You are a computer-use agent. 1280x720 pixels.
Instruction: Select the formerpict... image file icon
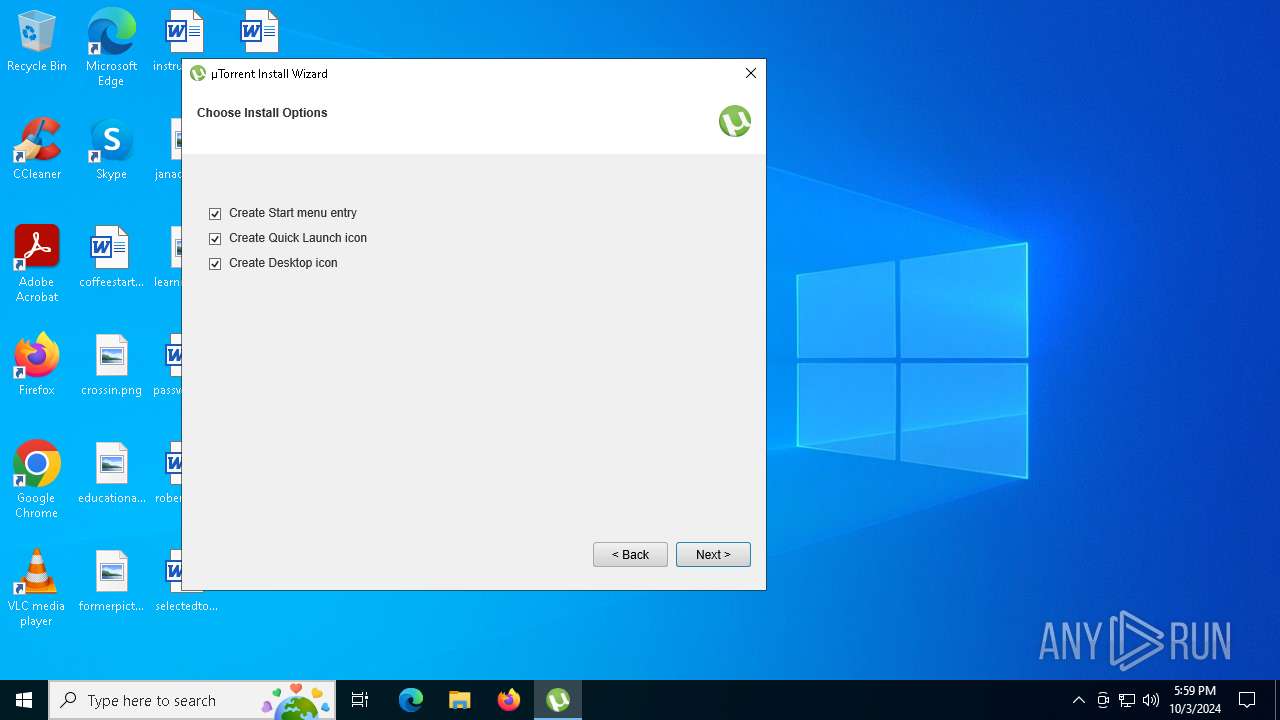[x=111, y=581]
